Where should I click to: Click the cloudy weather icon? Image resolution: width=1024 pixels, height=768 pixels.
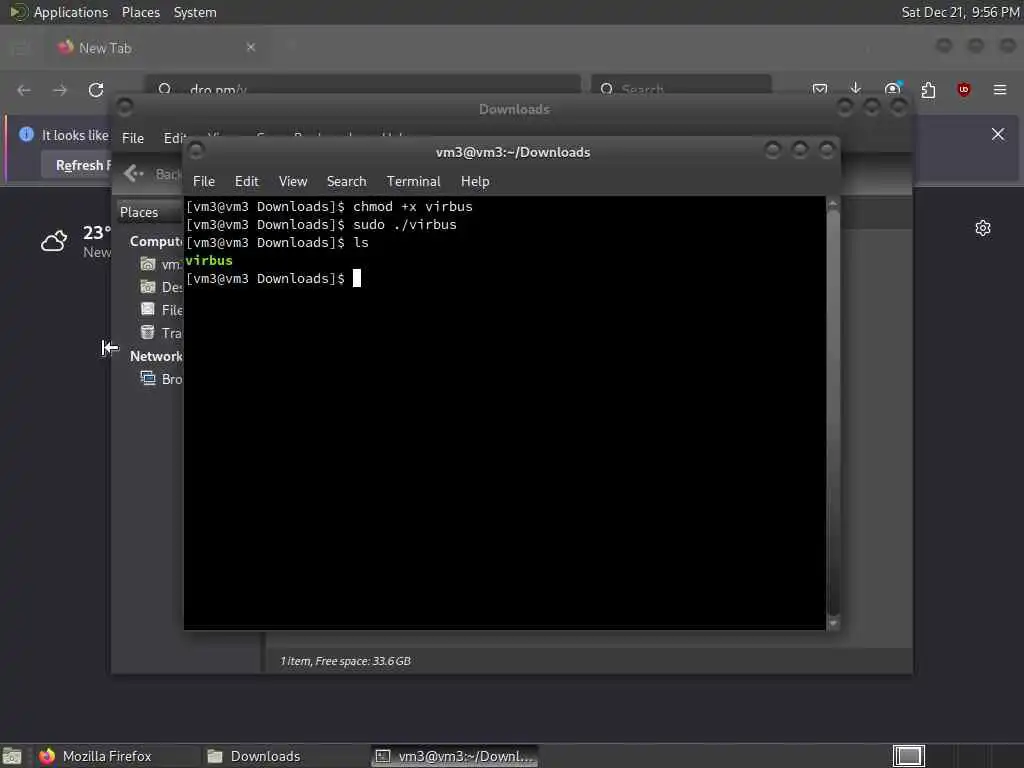54,241
